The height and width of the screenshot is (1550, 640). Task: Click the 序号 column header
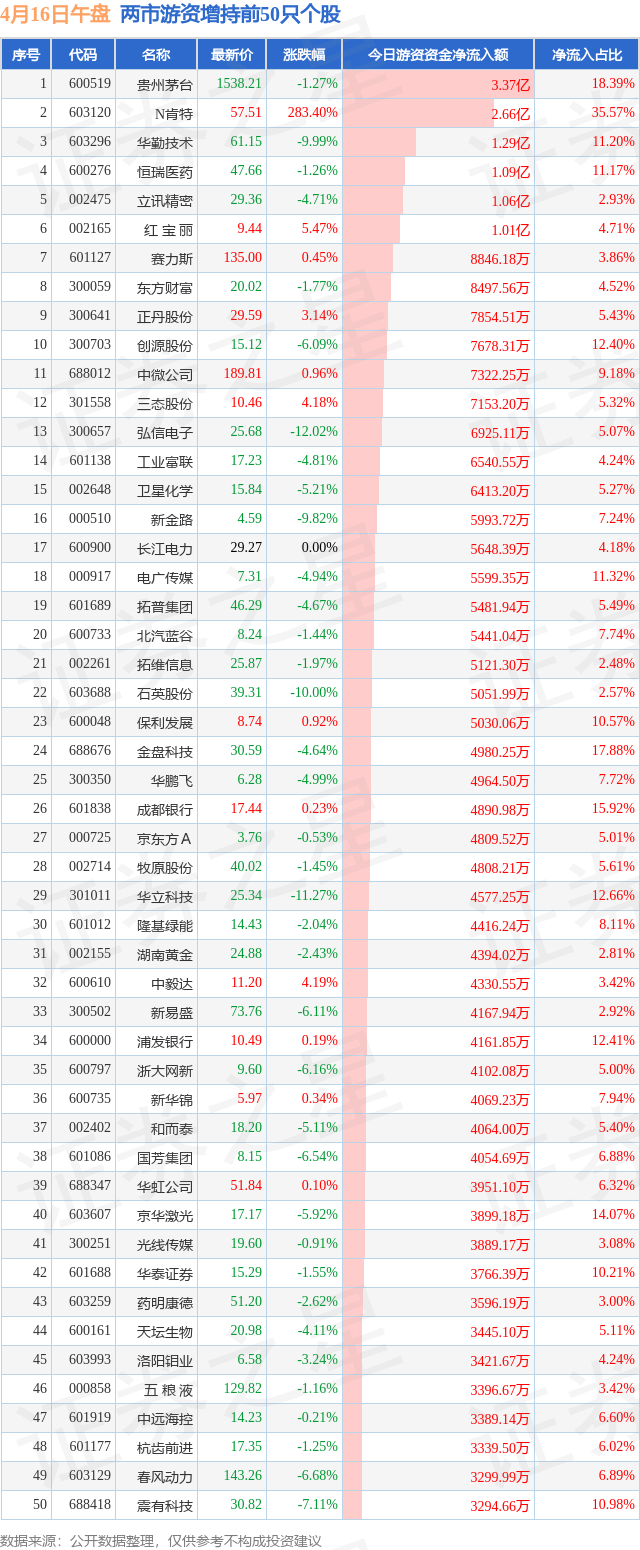pyautogui.click(x=26, y=54)
